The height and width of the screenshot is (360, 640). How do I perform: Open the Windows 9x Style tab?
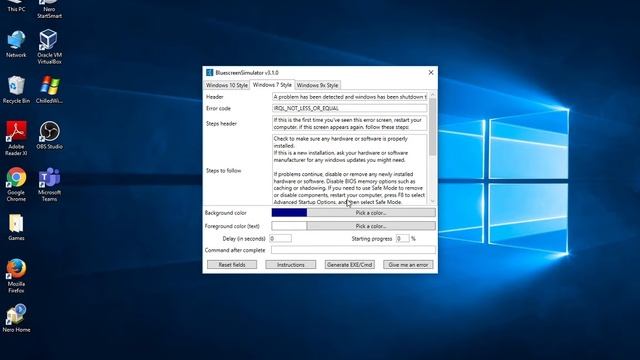point(317,85)
